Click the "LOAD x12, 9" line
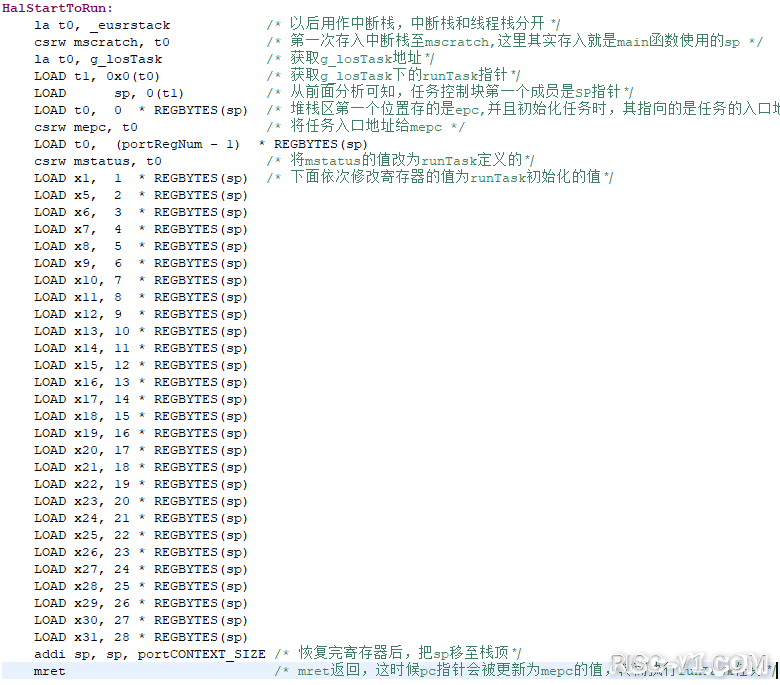Viewport: 780px width, 685px height. pos(141,314)
